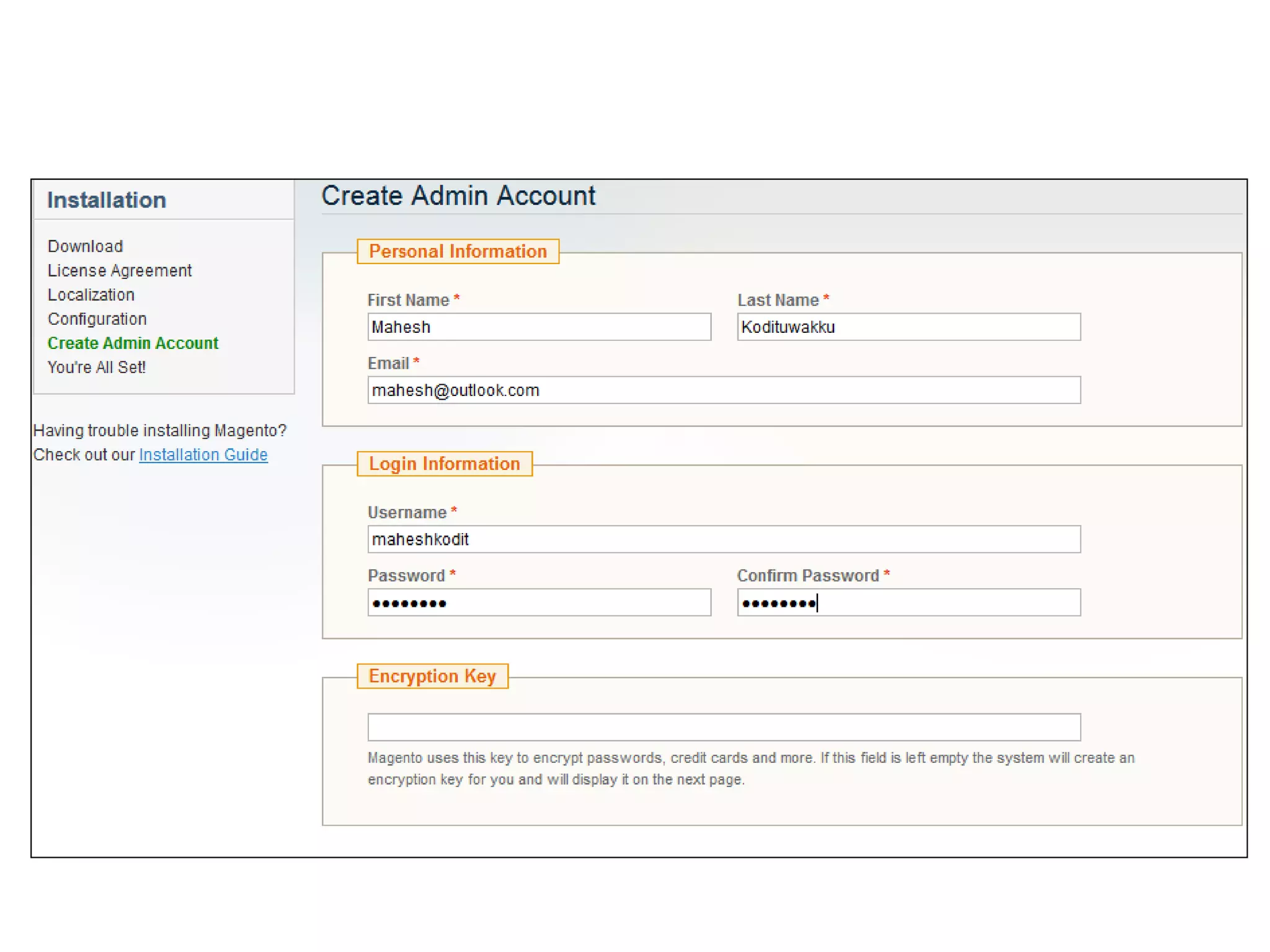Viewport: 1270px width, 952px height.
Task: Open Configuration step in sidebar
Action: pyautogui.click(x=97, y=319)
